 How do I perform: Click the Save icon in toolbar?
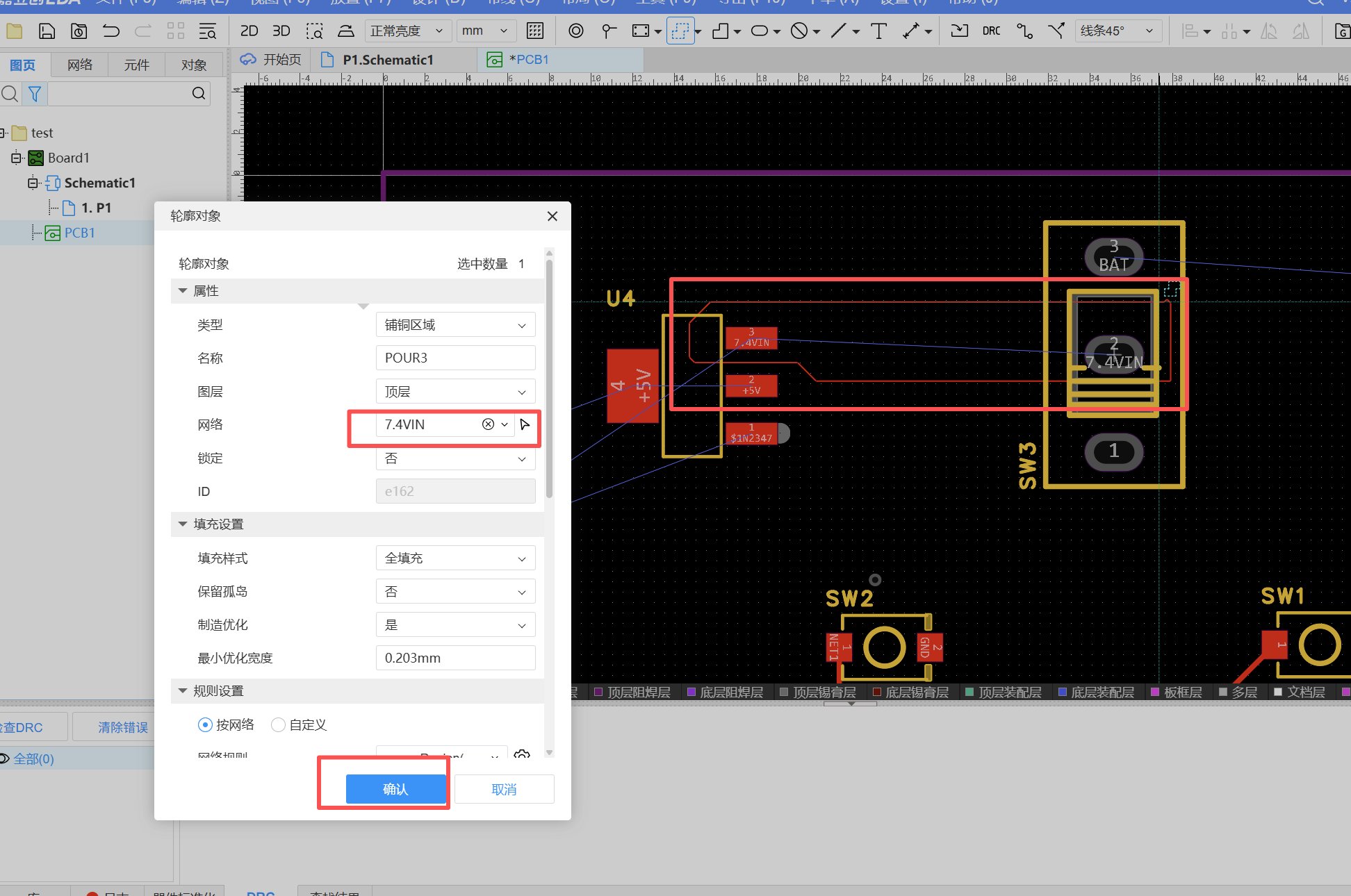click(x=47, y=31)
